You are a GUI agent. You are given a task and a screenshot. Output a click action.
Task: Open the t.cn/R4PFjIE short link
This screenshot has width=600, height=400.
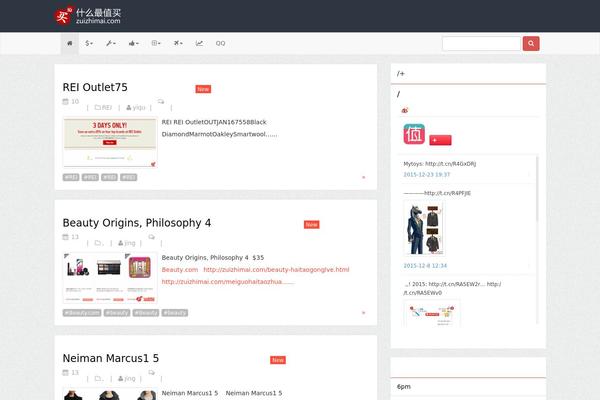448,193
